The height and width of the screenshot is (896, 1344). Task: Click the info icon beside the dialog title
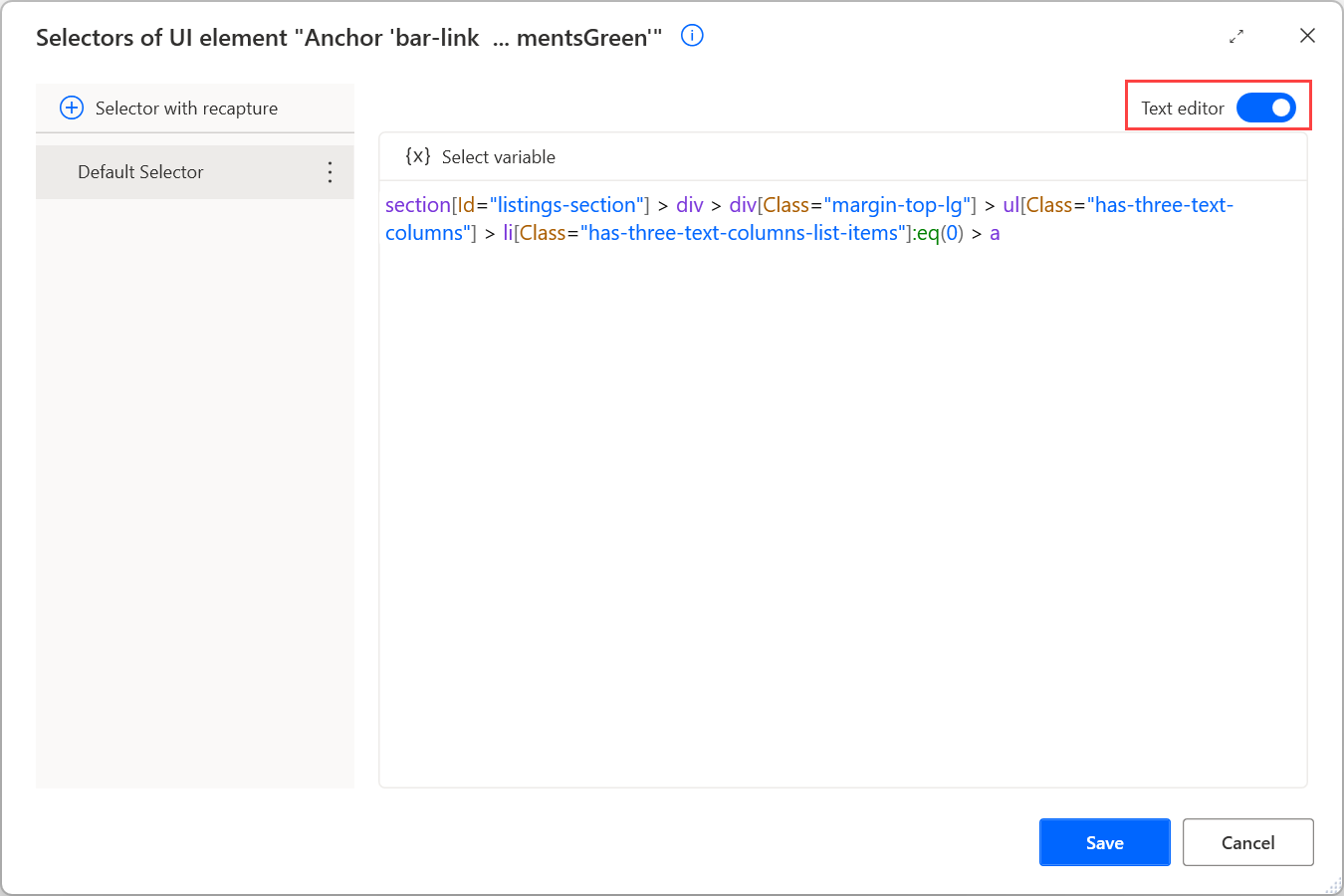click(x=692, y=36)
